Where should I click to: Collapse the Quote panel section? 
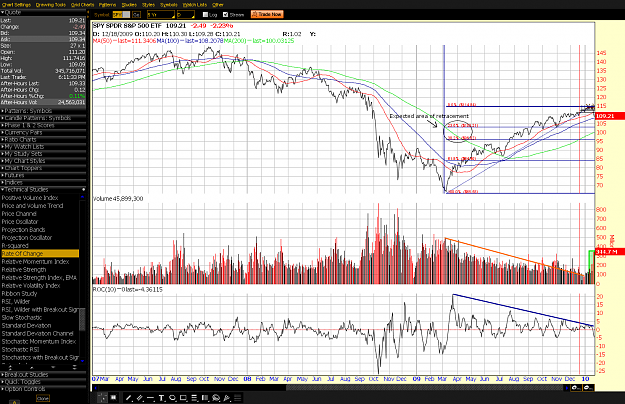click(43, 13)
